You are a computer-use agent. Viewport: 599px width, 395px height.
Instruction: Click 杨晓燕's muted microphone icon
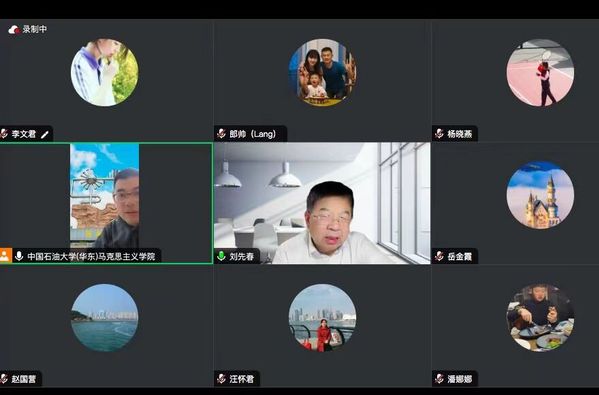pos(439,134)
